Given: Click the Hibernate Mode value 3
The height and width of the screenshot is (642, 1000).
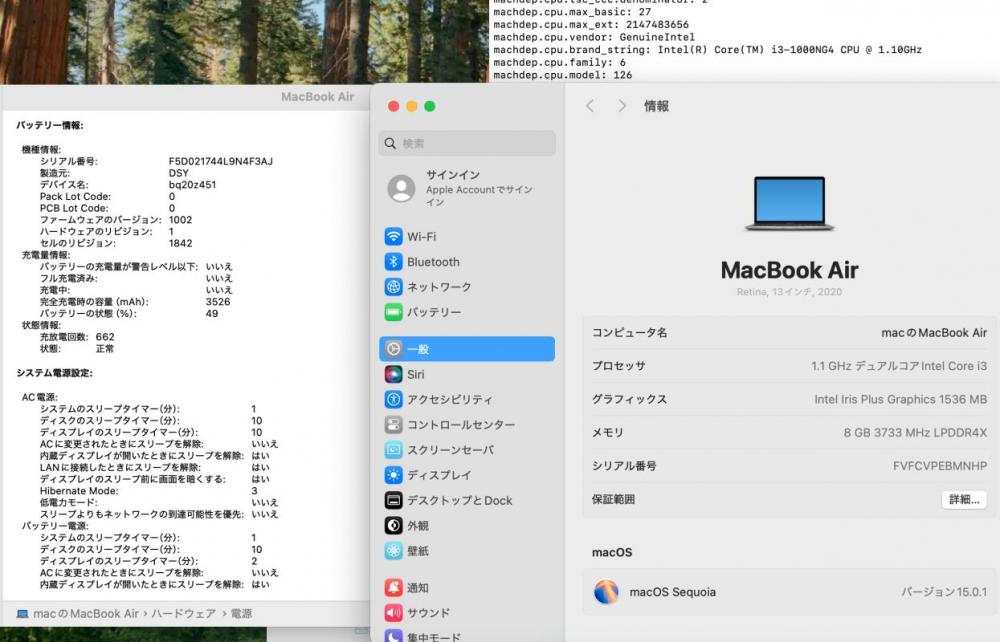Looking at the screenshot, I should [x=254, y=491].
